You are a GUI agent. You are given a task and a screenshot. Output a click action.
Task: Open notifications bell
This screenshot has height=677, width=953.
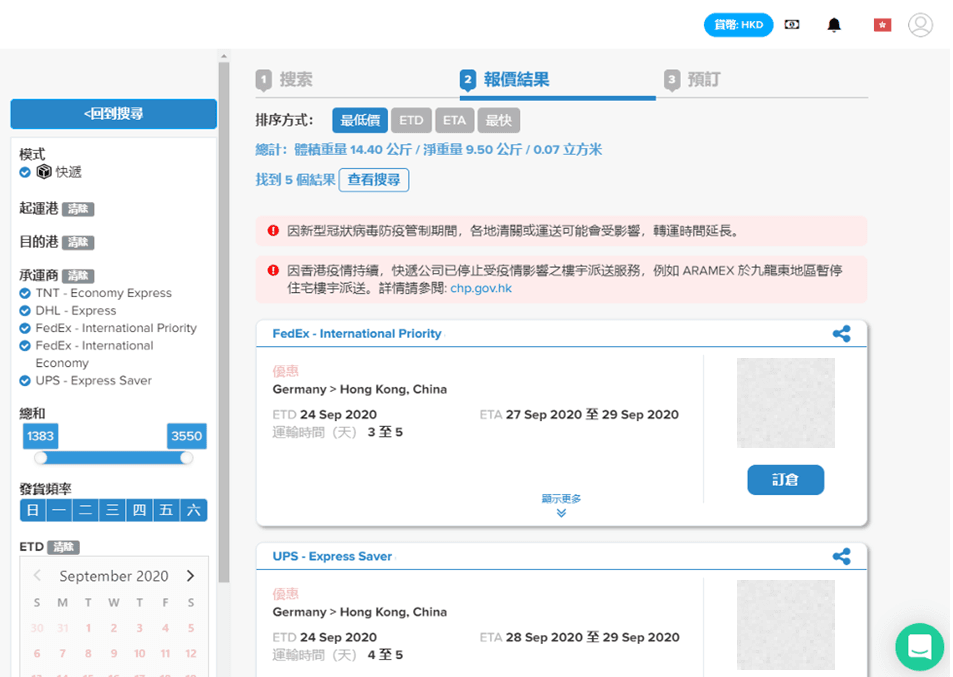click(x=834, y=25)
